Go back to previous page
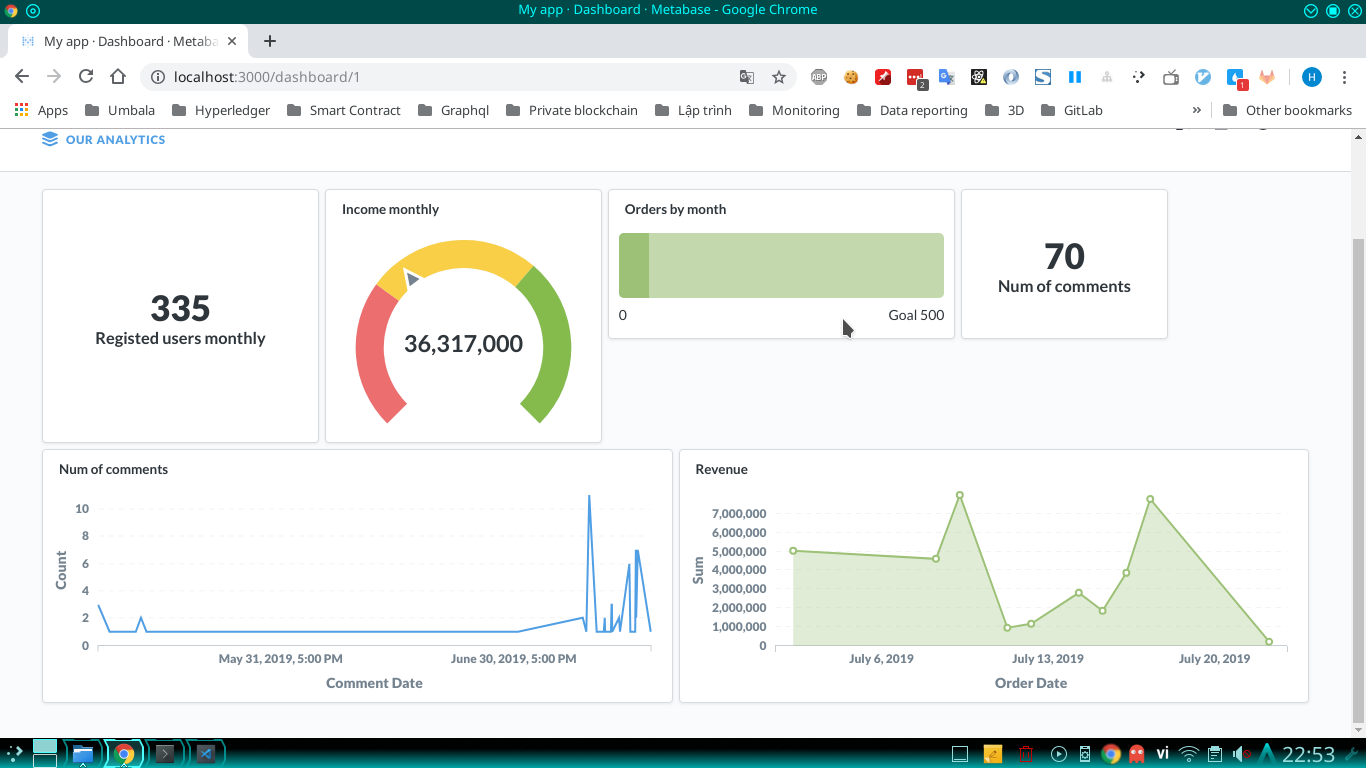This screenshot has width=1366, height=768. click(x=22, y=77)
